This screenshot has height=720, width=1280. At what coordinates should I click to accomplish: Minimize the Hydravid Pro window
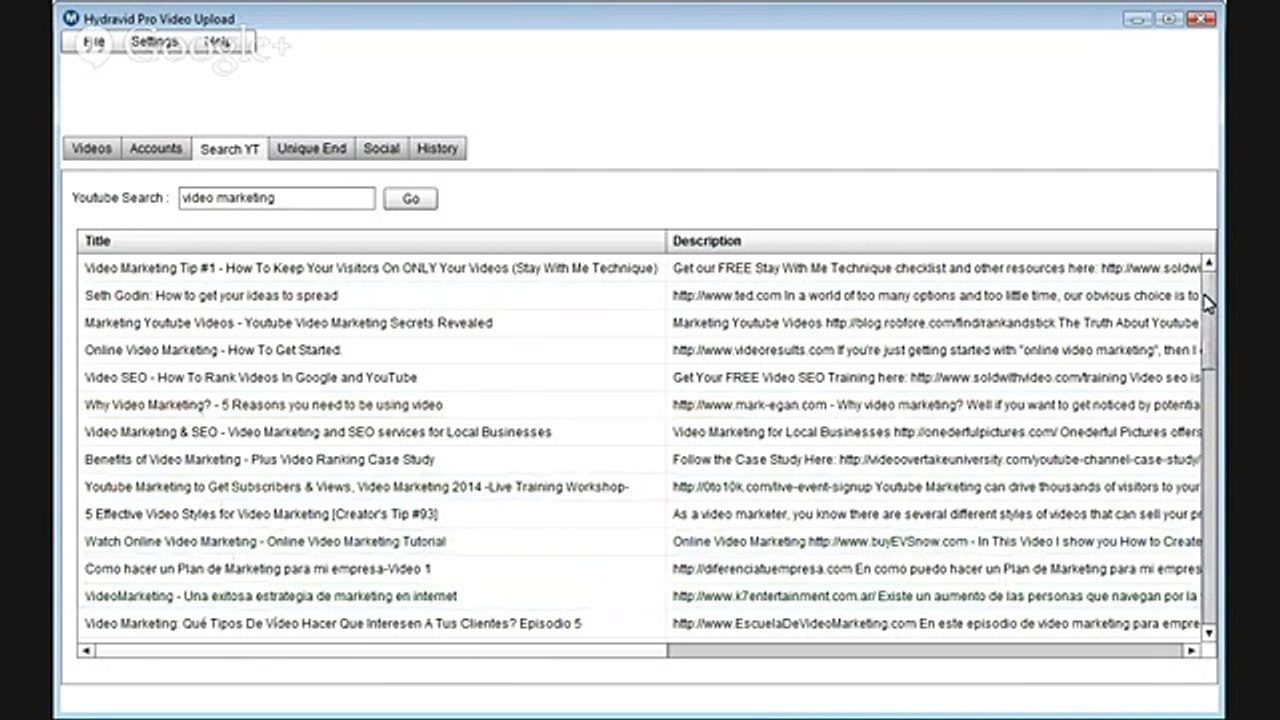click(x=1137, y=18)
